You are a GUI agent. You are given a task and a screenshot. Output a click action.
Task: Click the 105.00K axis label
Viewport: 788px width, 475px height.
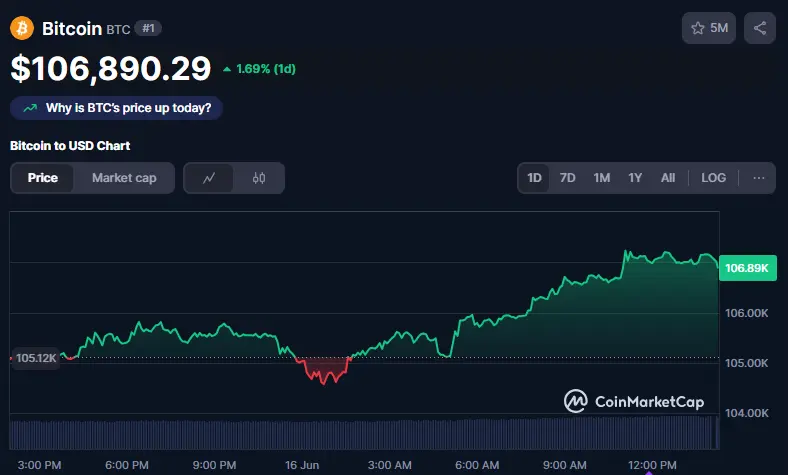[x=746, y=363]
